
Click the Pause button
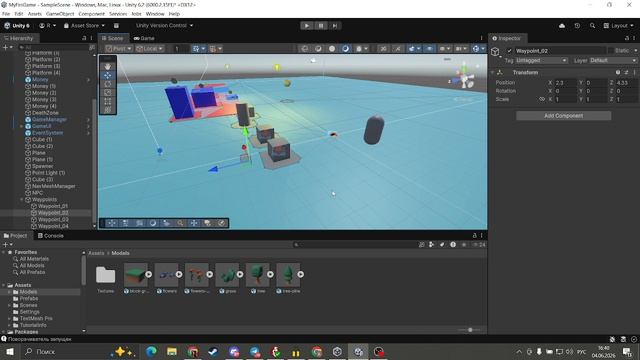[321, 25]
